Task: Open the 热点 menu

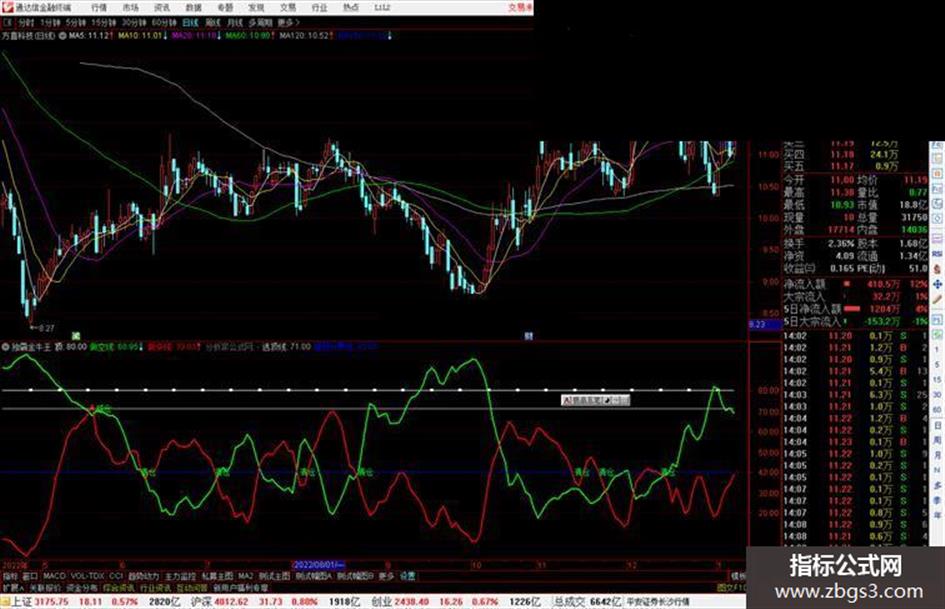Action: pos(351,8)
